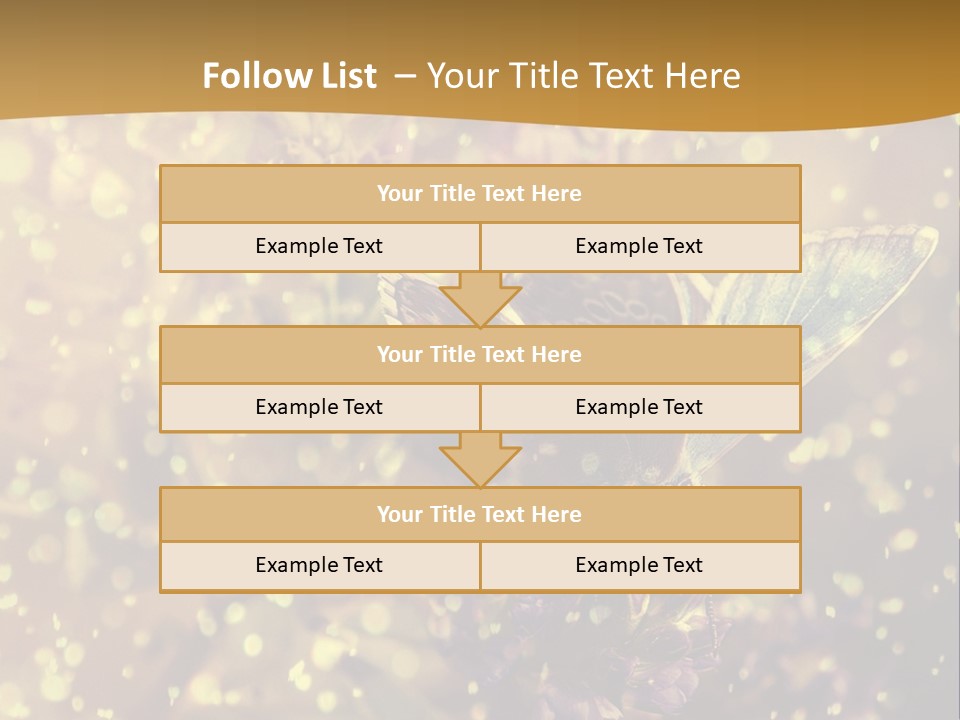The image size is (960, 720).
Task: Click third block's left 'Example Text' cell
Action: tap(320, 566)
